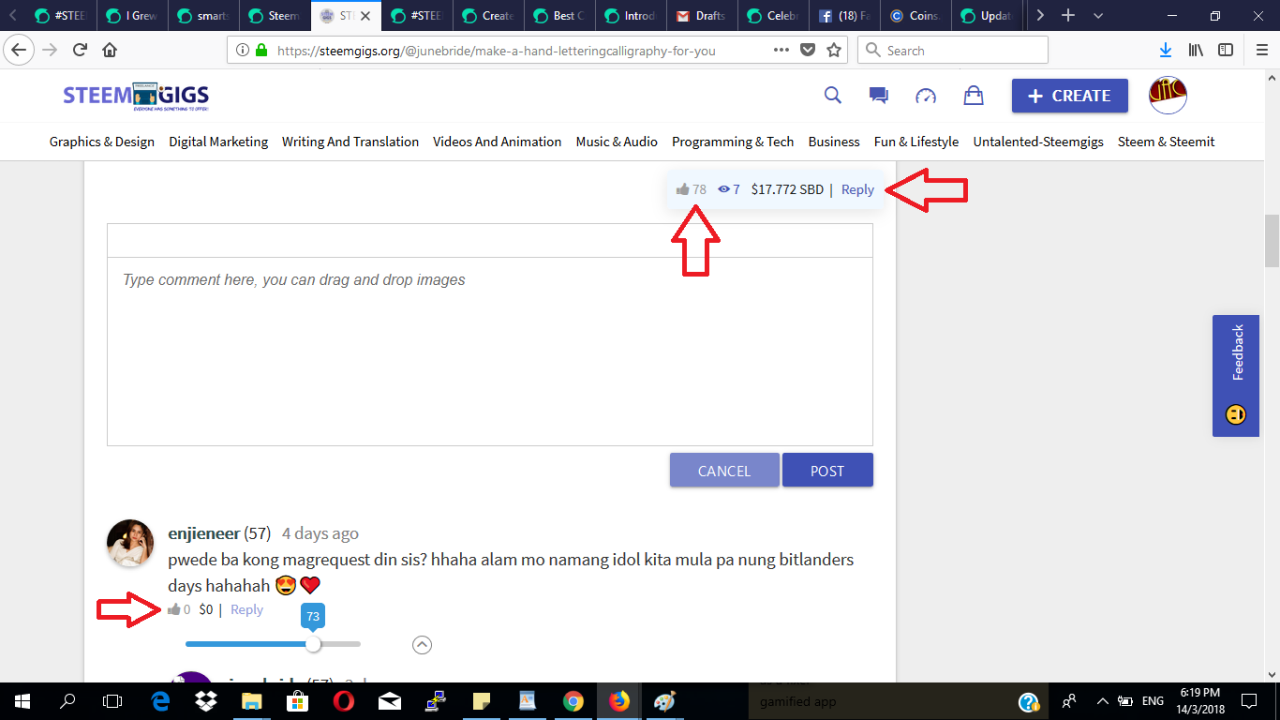
Task: Bookmark this page with the star icon
Action: tap(834, 50)
